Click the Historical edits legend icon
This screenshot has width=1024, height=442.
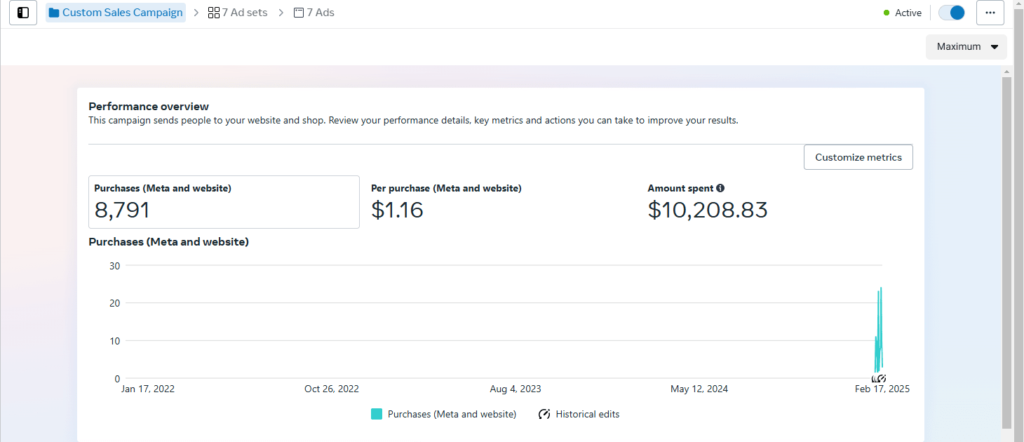tap(544, 414)
